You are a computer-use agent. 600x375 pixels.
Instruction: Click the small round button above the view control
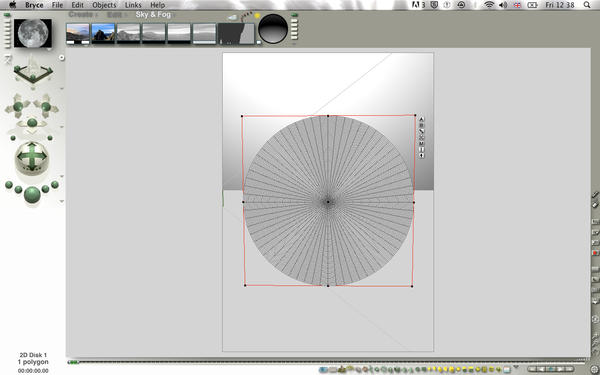62,57
